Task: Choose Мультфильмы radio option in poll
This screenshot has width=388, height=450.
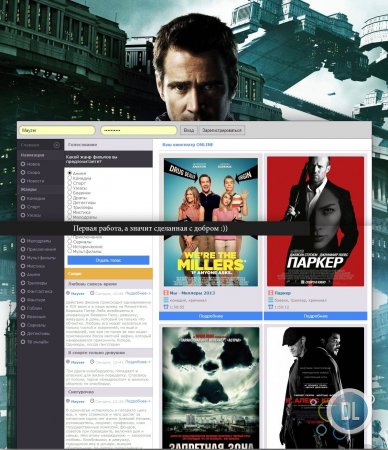Action: click(70, 251)
